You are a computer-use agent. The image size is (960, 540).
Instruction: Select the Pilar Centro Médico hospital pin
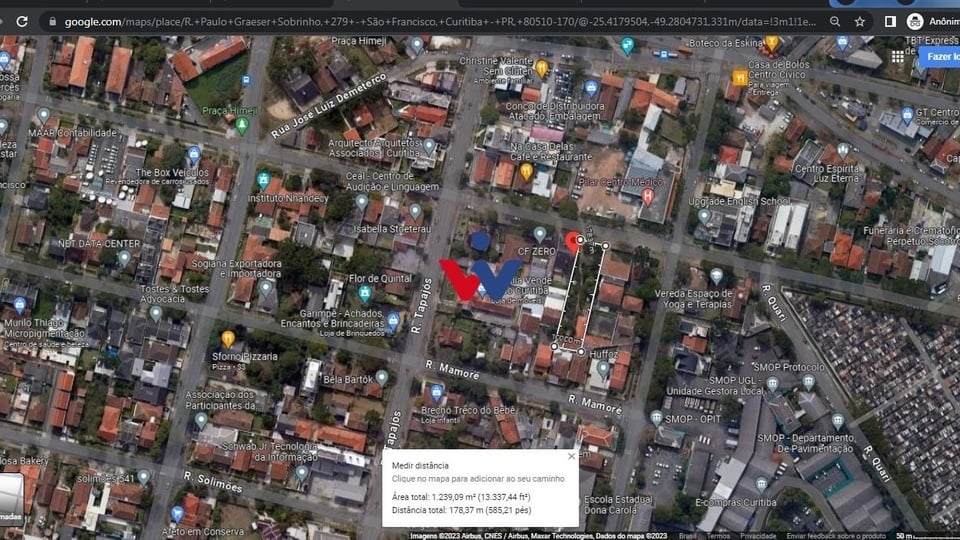647,197
